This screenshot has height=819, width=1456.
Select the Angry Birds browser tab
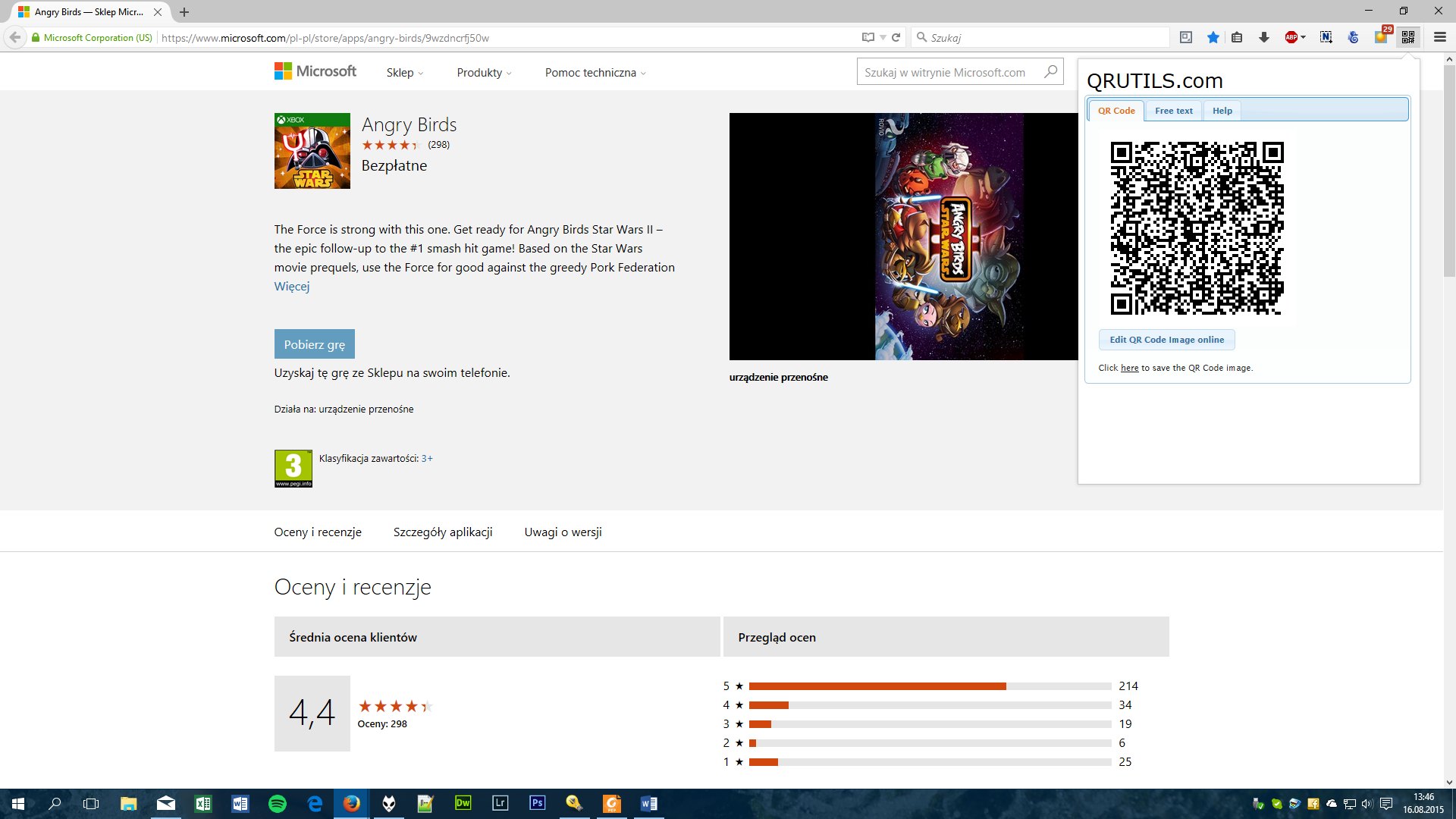(x=89, y=12)
